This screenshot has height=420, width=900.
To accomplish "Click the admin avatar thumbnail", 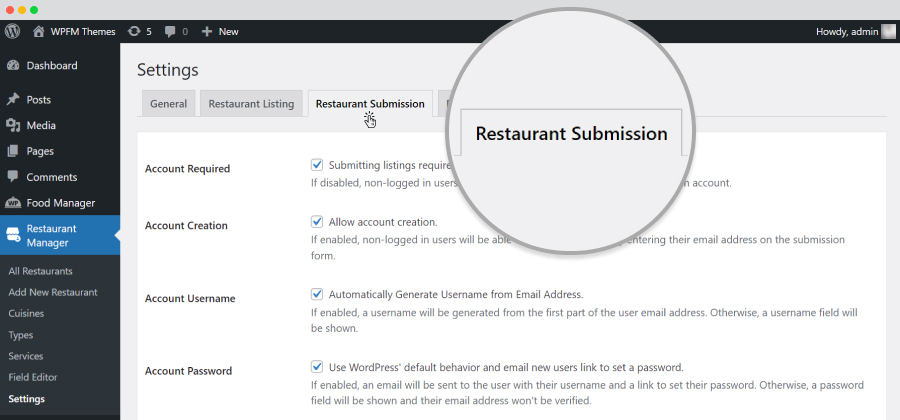I will (887, 32).
